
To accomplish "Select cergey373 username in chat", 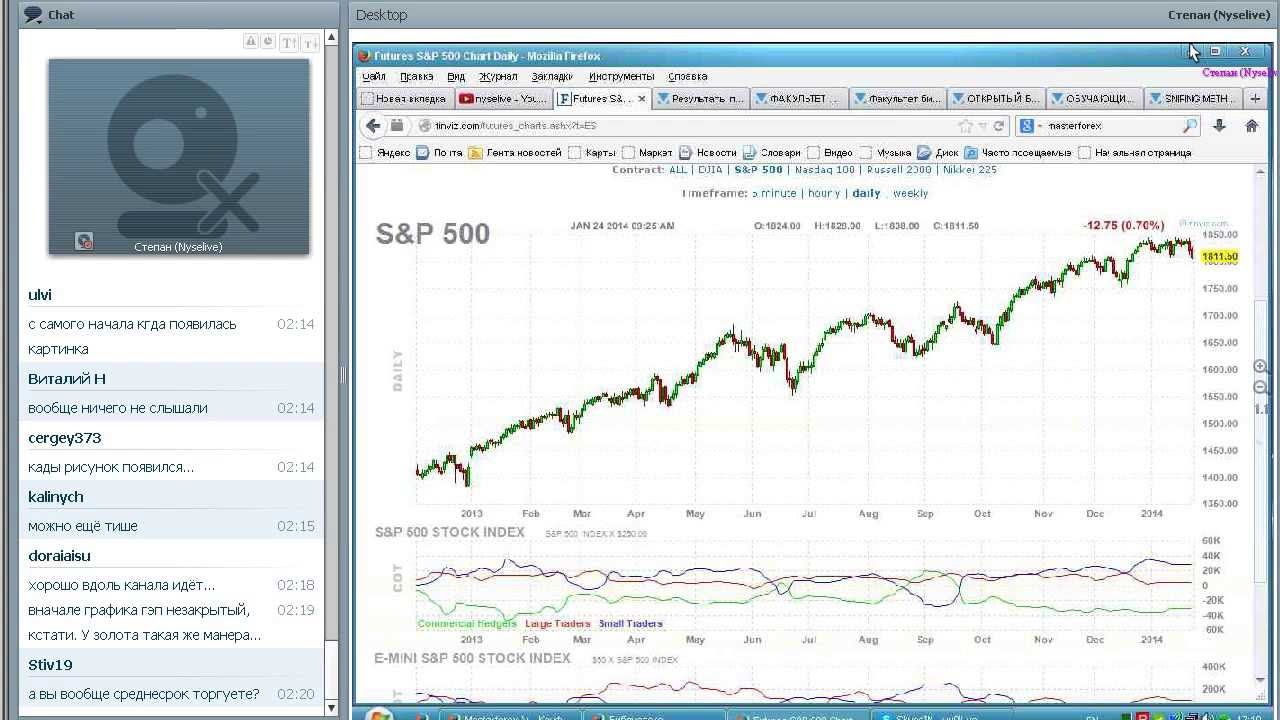I will pos(64,438).
